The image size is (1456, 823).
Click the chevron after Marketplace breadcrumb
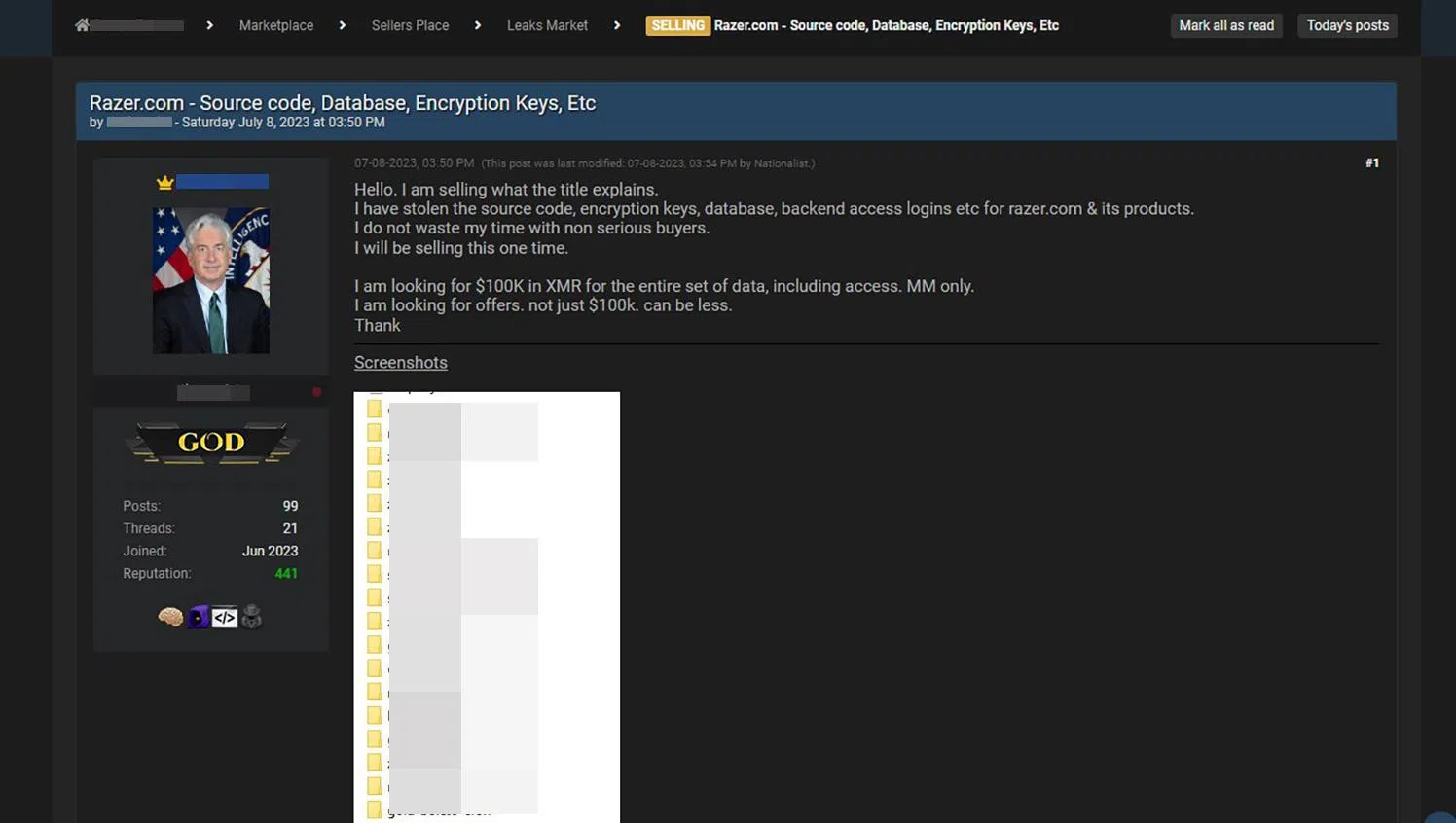(x=343, y=25)
